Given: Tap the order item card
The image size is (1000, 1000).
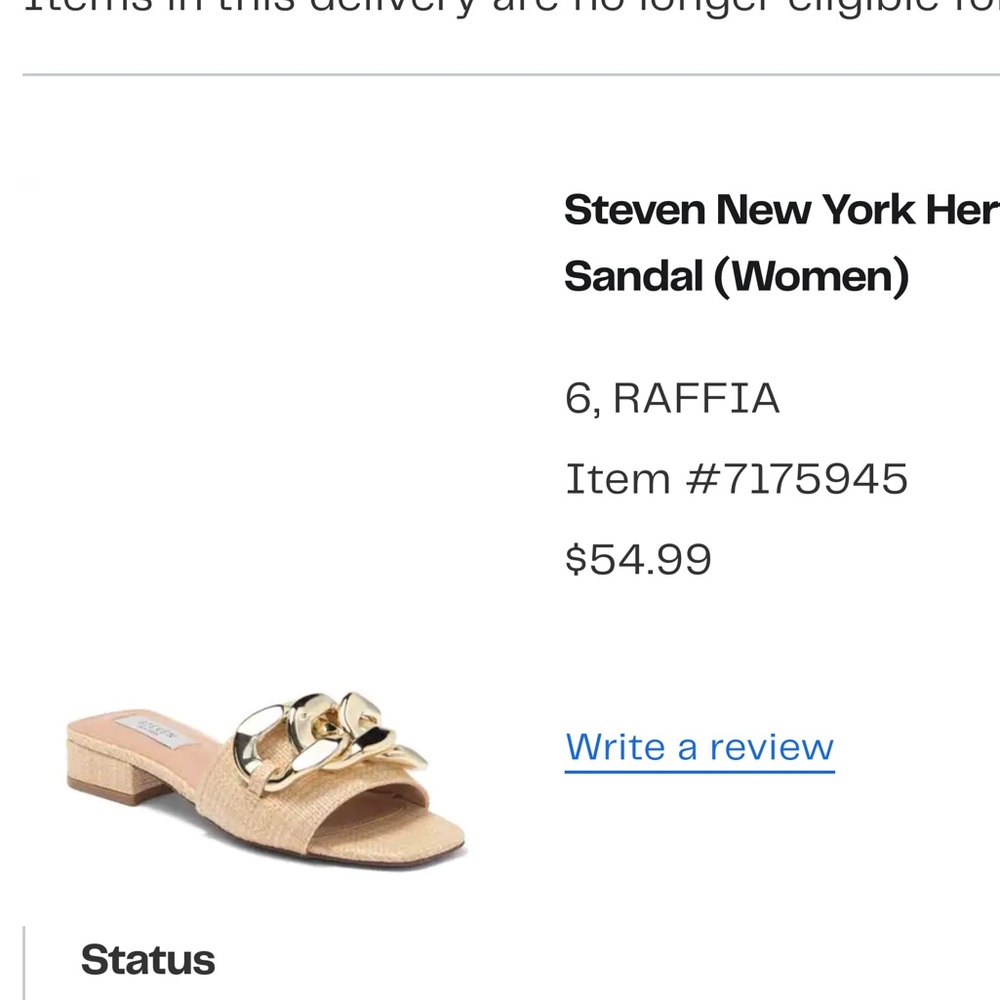Looking at the screenshot, I should [500, 500].
